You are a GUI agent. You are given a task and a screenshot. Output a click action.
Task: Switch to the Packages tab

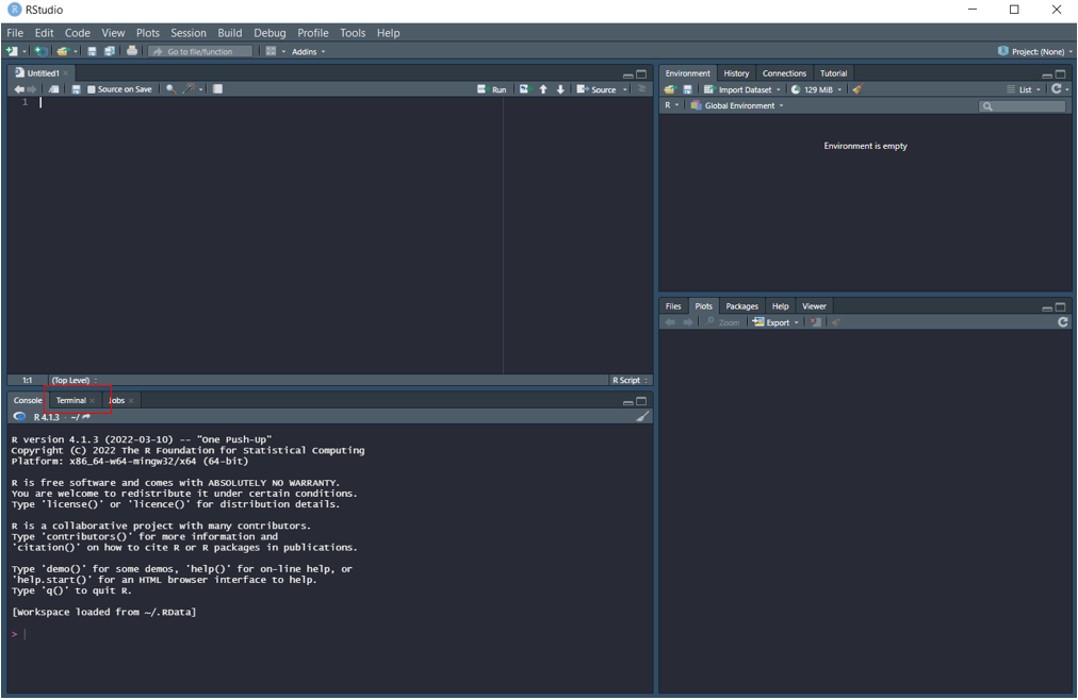tap(742, 307)
